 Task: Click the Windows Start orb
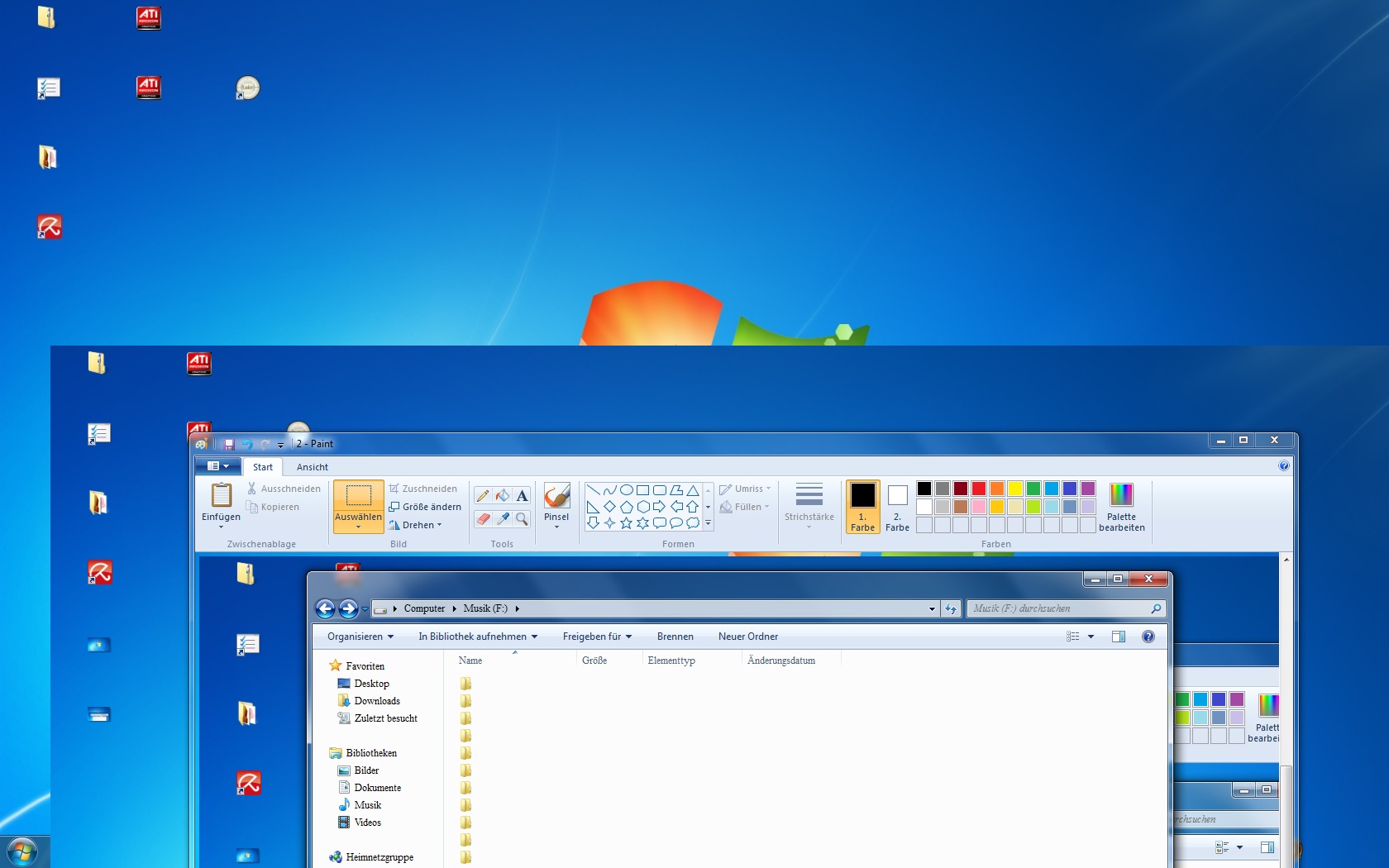[21, 851]
